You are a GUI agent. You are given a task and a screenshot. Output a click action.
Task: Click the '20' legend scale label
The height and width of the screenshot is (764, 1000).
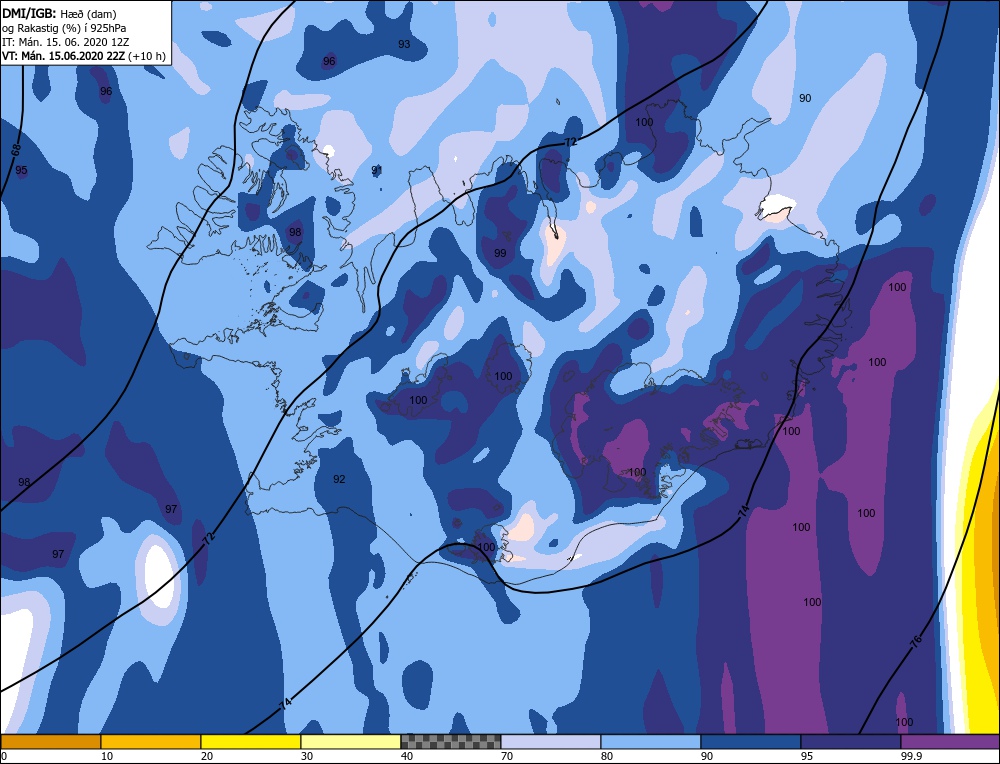pyautogui.click(x=207, y=756)
